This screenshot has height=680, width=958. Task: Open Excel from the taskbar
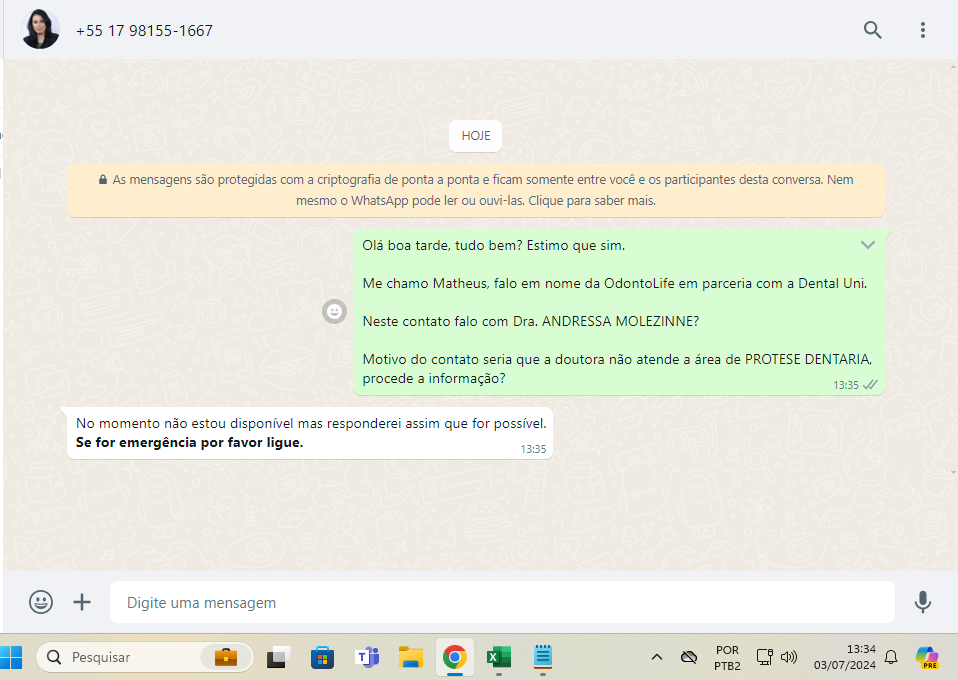point(498,657)
